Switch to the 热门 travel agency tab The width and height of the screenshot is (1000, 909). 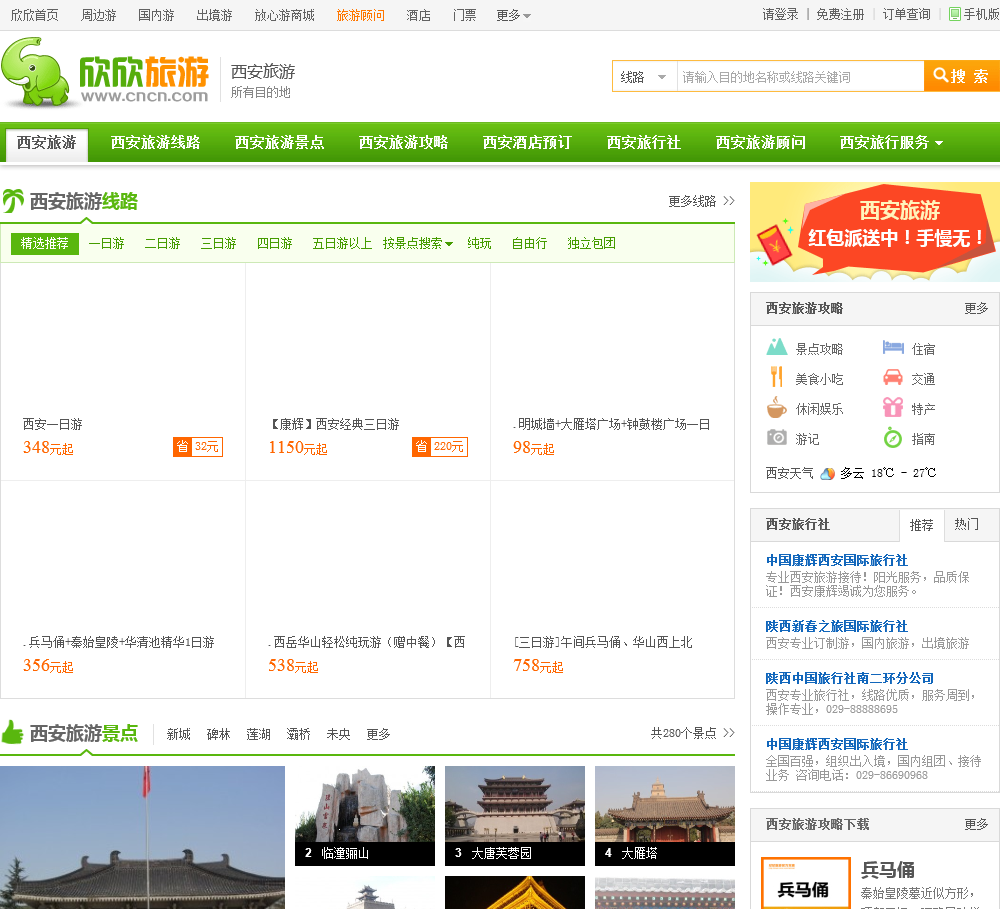(967, 524)
